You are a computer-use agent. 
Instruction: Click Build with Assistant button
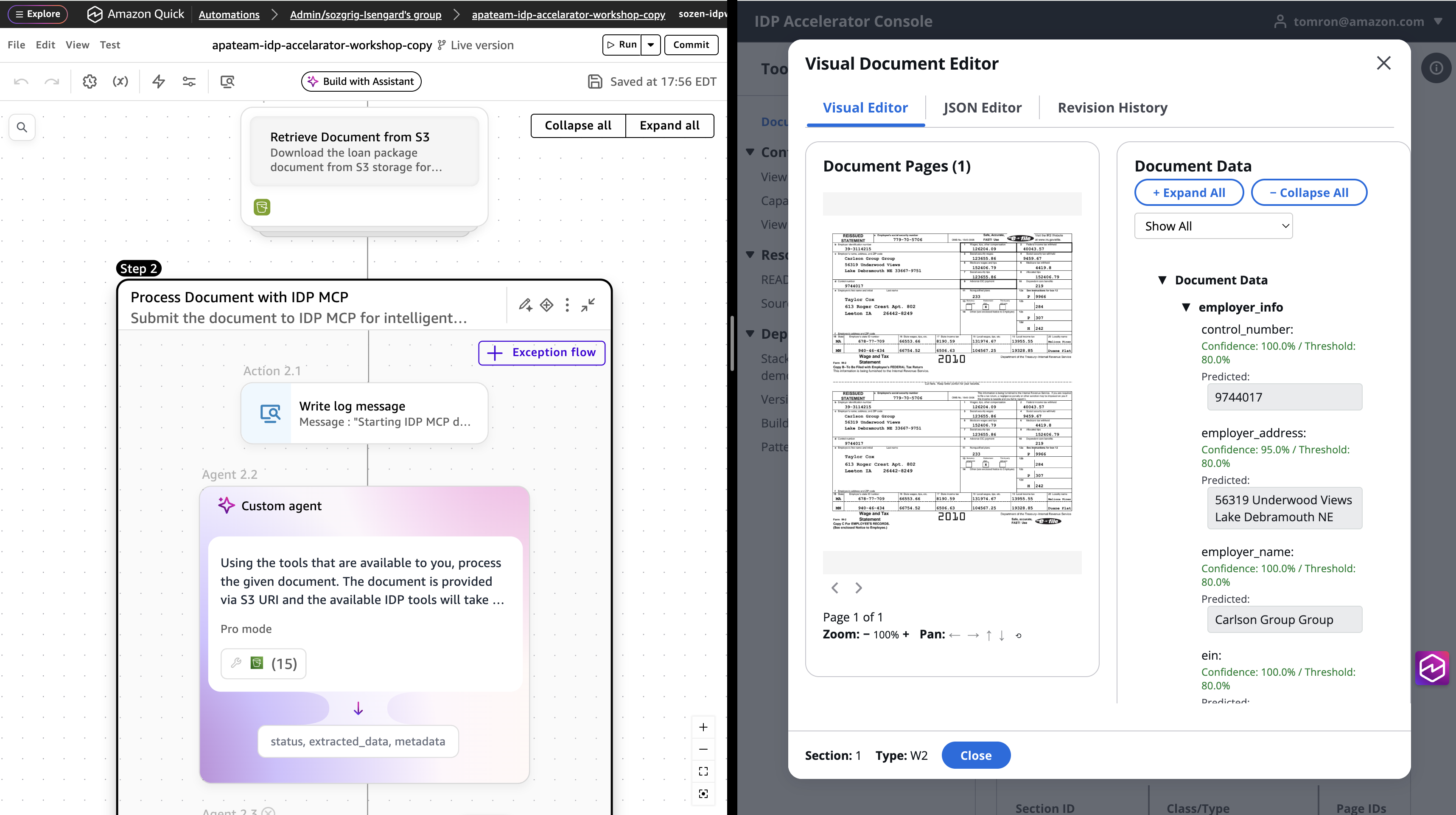click(x=361, y=81)
